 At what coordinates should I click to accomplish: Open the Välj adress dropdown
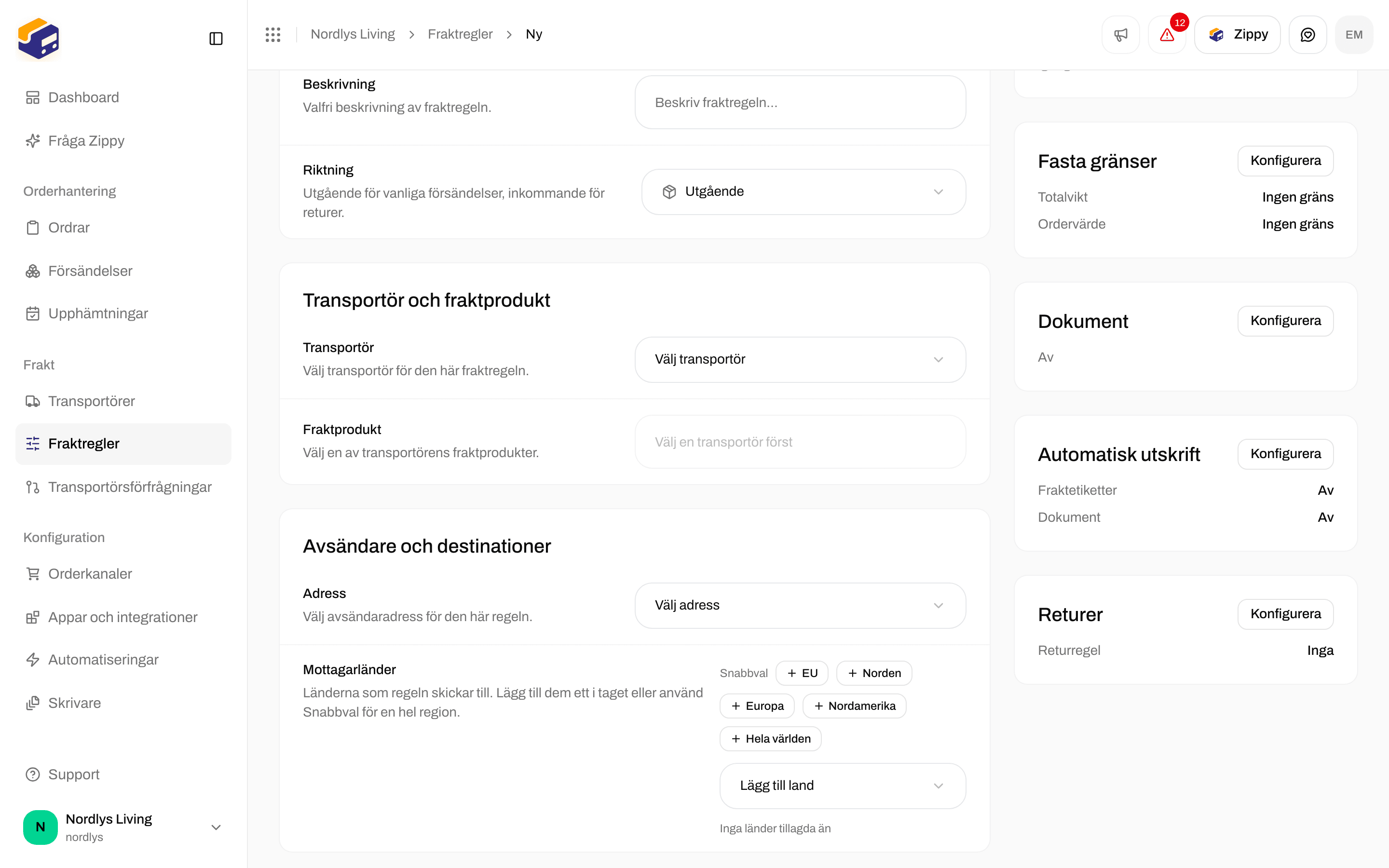(800, 606)
